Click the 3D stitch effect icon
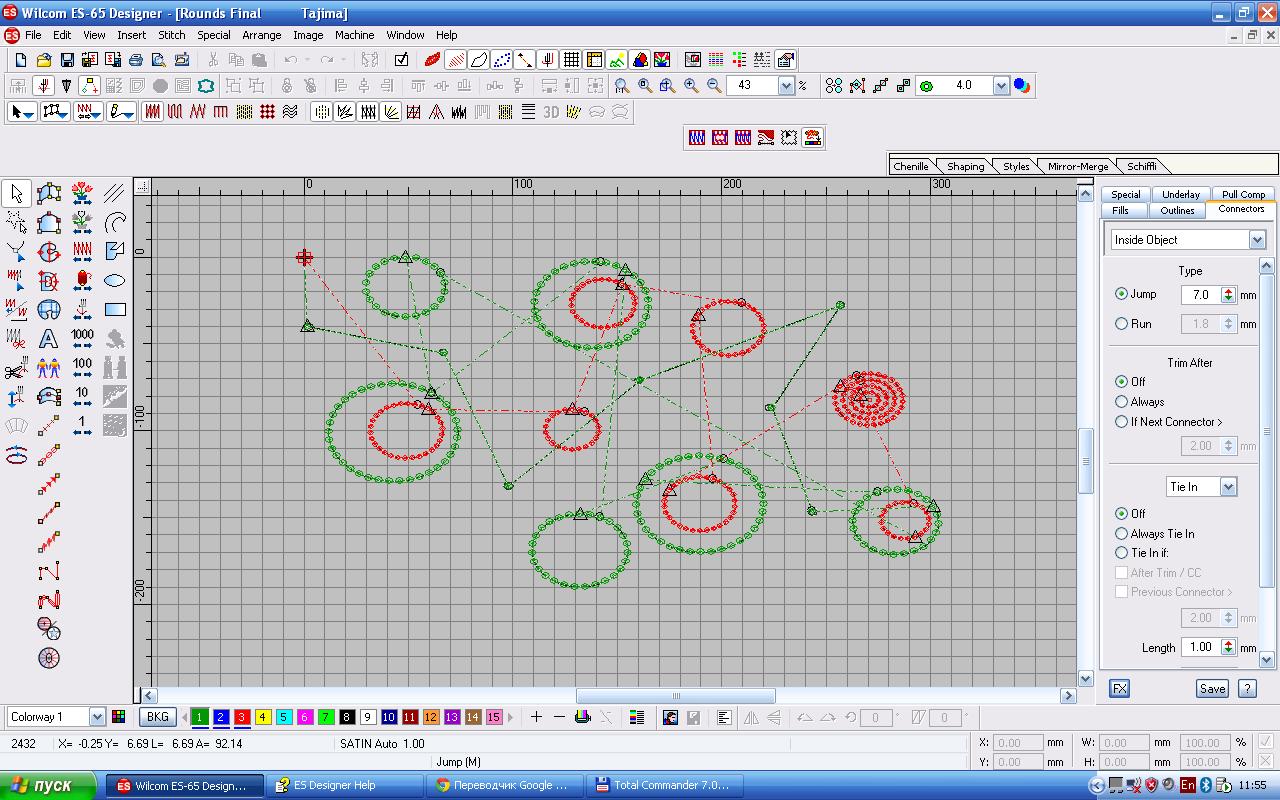The height and width of the screenshot is (800, 1280). tap(550, 112)
